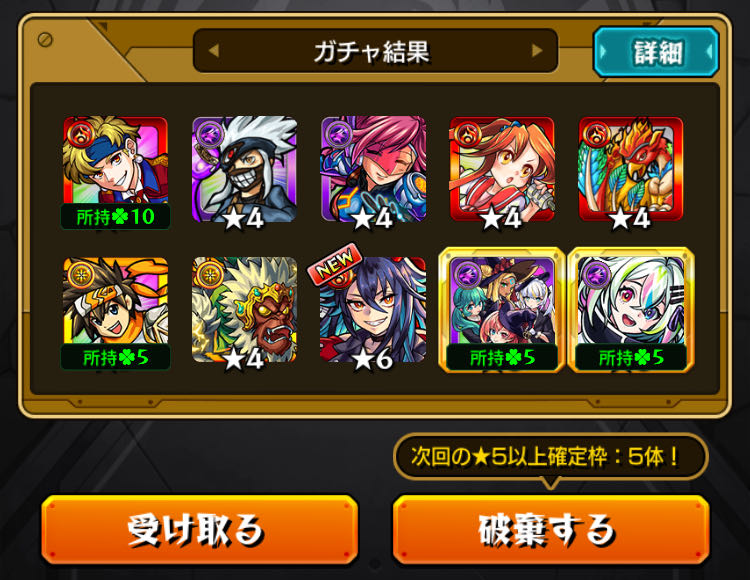This screenshot has width=750, height=580.
Task: Tap the 次回の★5以上確定枠 info bubble
Action: [551, 457]
